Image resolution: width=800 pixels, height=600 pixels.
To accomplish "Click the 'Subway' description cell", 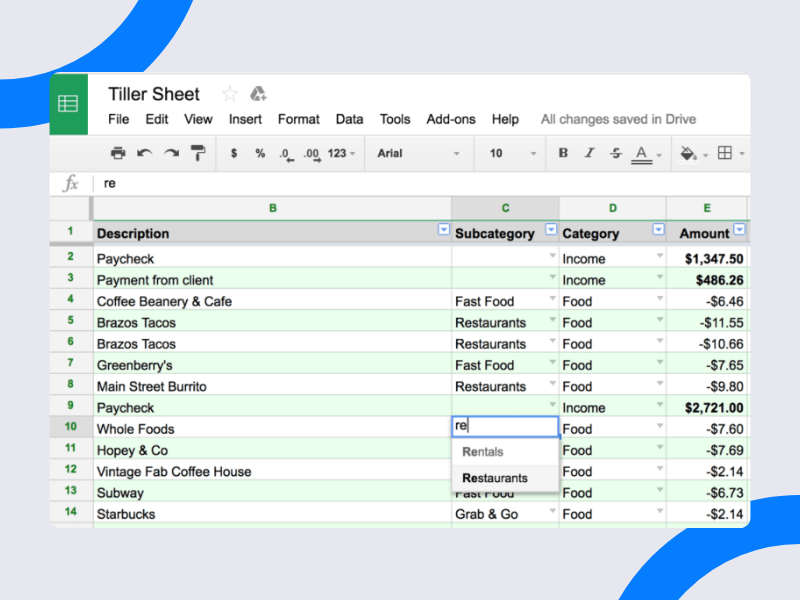I will pos(272,492).
